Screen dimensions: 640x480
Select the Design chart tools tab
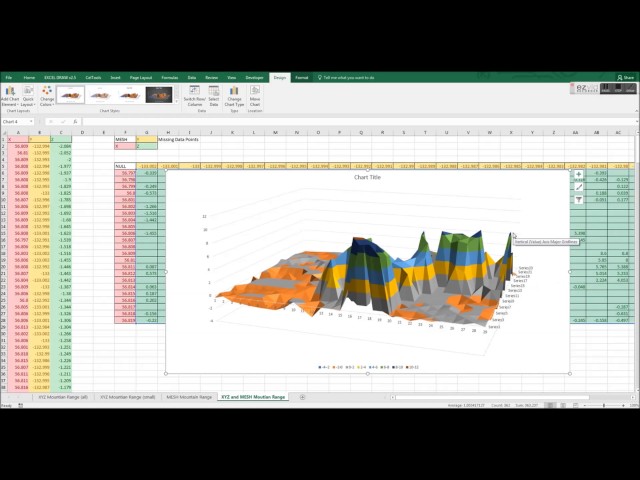point(280,78)
